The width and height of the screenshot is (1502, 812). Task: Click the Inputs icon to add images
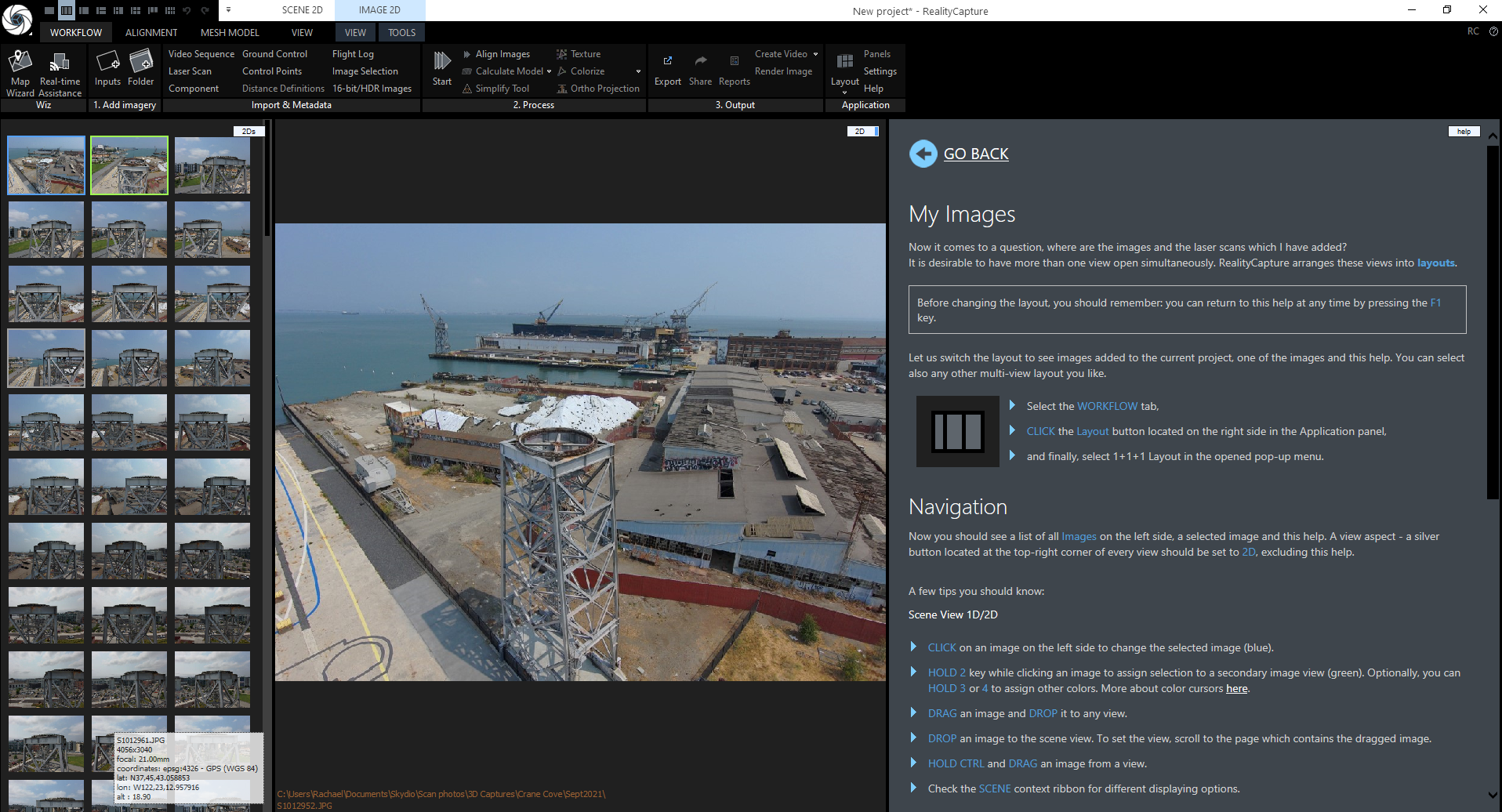coord(107,68)
